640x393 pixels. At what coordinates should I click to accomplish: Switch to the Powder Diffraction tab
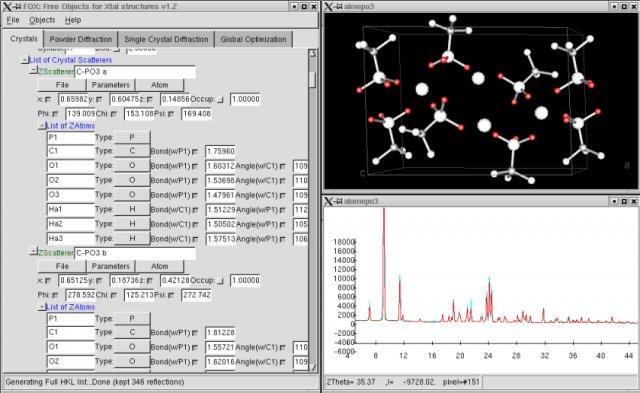click(x=80, y=39)
